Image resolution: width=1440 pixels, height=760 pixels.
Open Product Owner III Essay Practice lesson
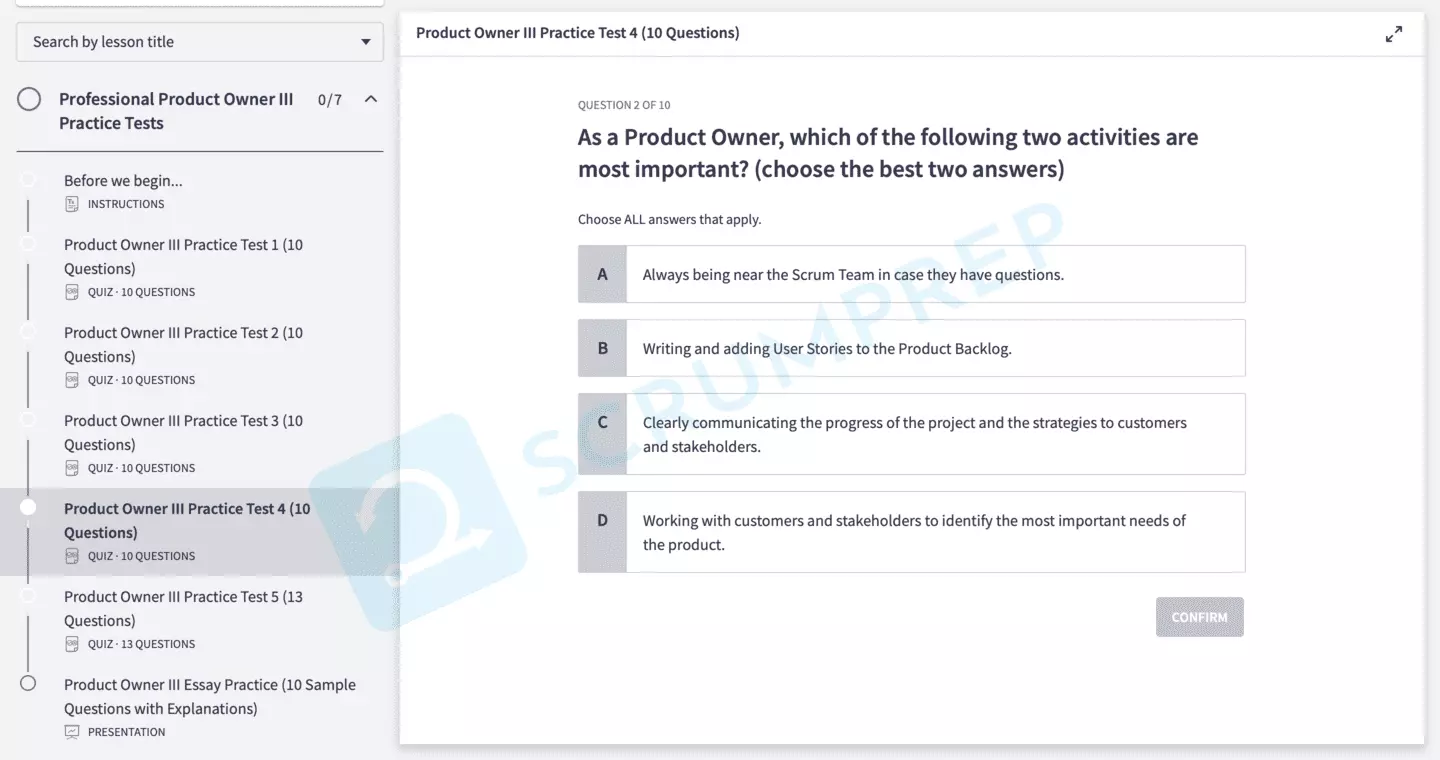pyautogui.click(x=209, y=696)
